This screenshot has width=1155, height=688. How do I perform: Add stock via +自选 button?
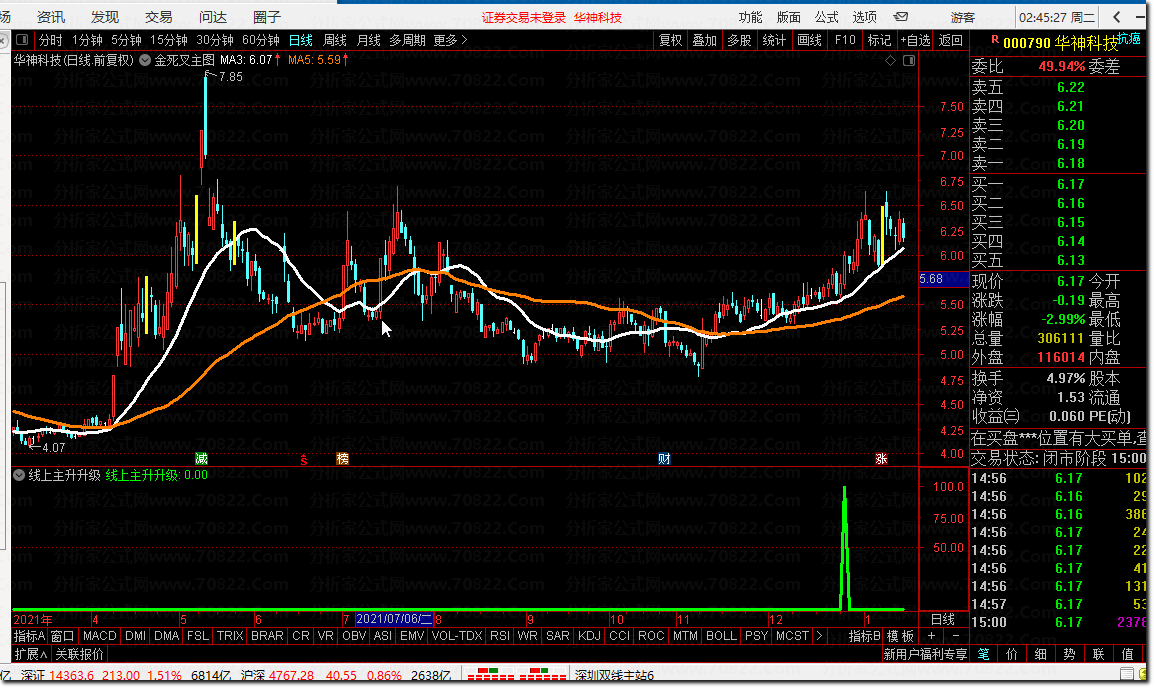(915, 40)
